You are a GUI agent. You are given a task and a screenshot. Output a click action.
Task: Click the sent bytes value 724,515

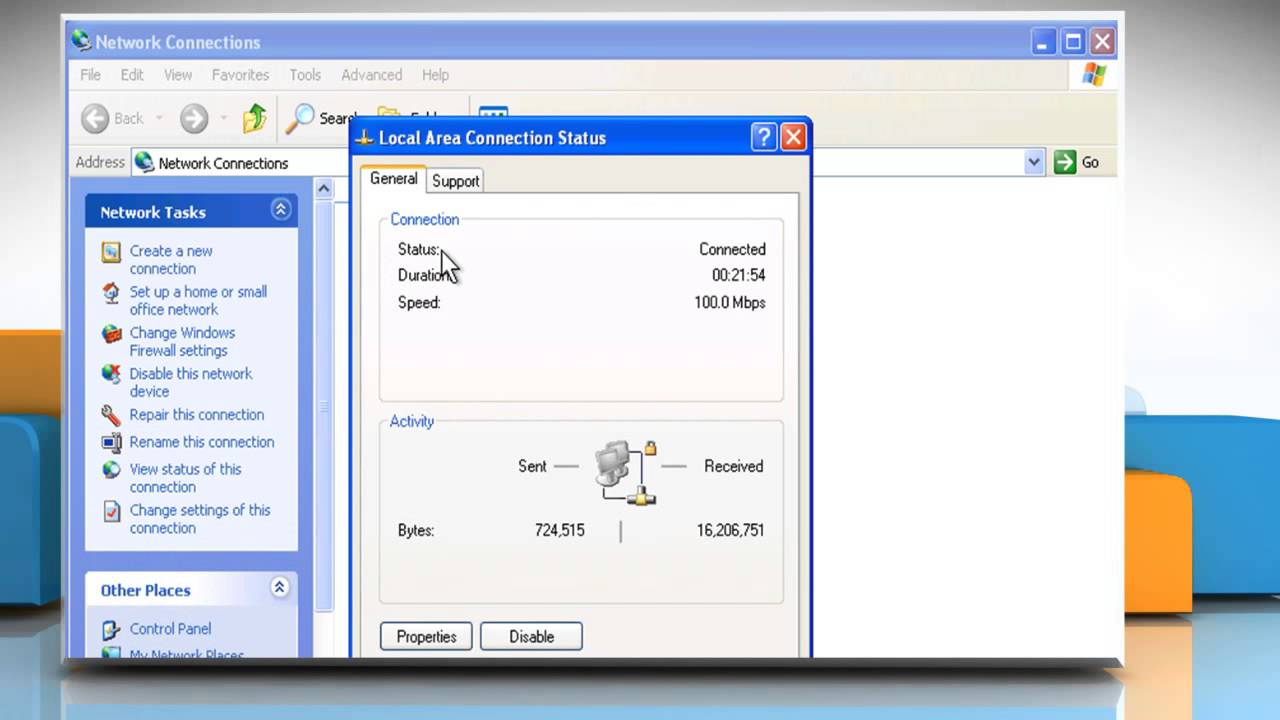point(560,531)
